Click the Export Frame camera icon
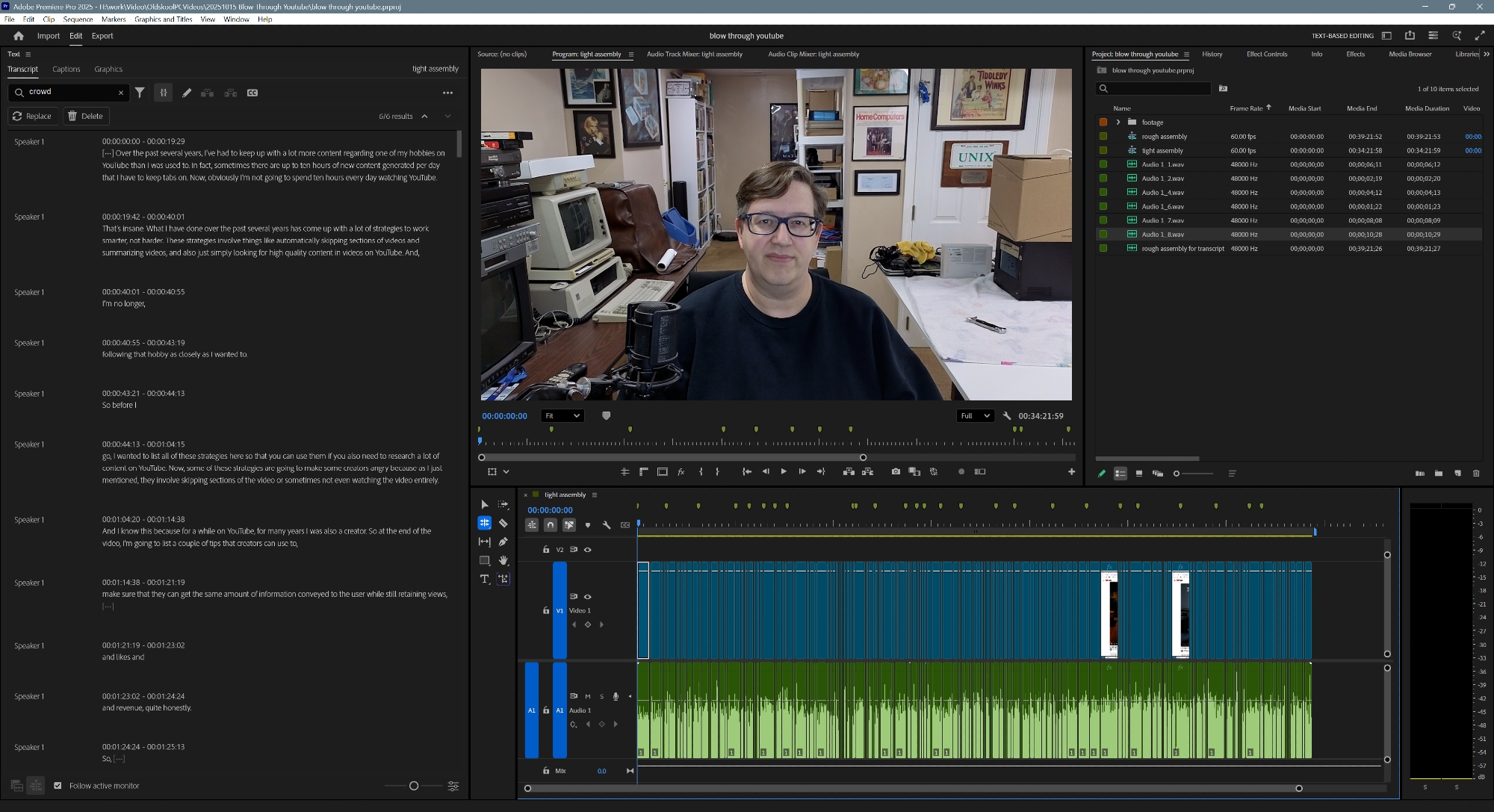Screen dimensions: 1494x812 coord(896,472)
